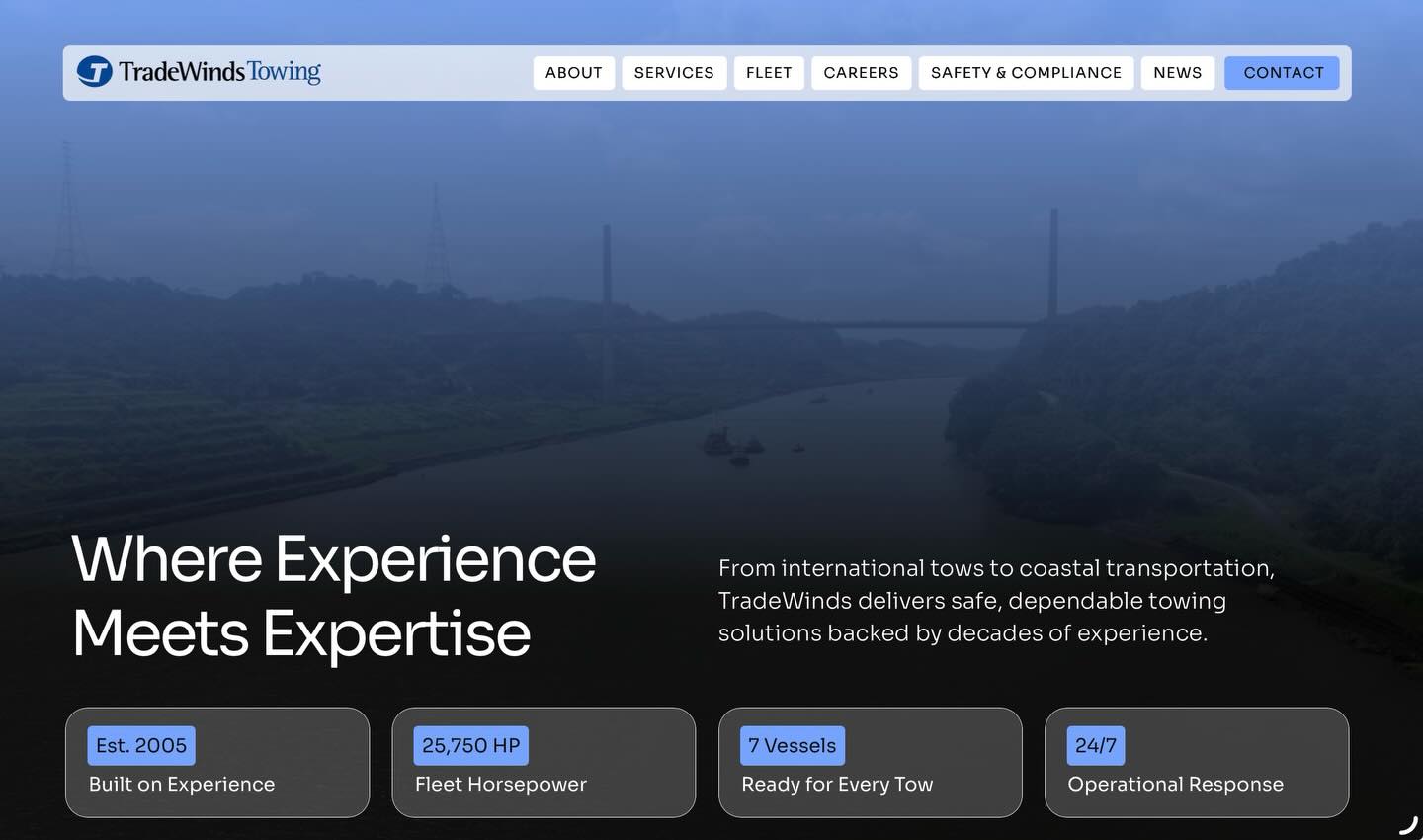The image size is (1423, 840).
Task: Click the 25,750 HP badge
Action: click(x=471, y=746)
